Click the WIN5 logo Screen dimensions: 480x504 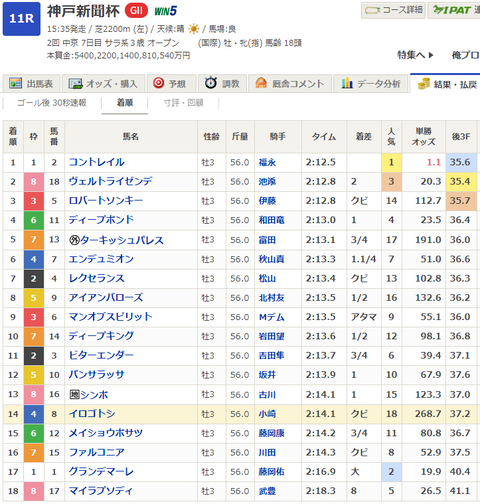[165, 11]
